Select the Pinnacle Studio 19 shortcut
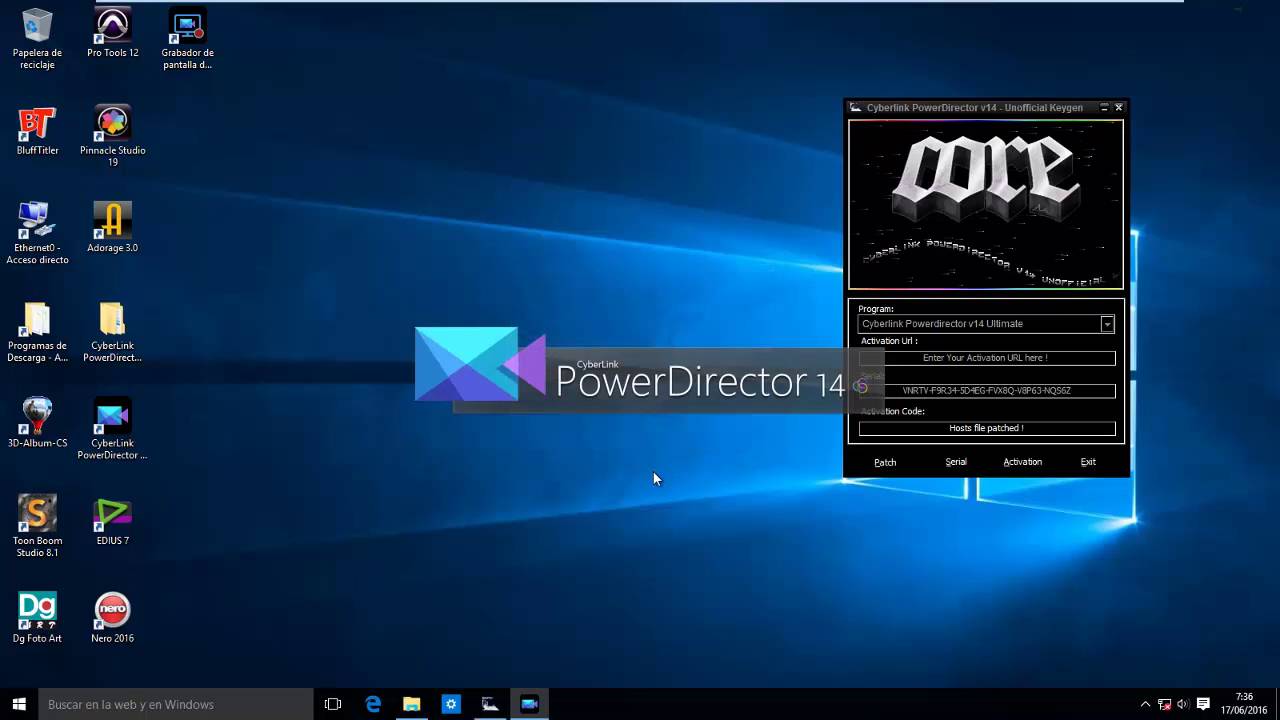This screenshot has width=1280, height=720. [112, 137]
